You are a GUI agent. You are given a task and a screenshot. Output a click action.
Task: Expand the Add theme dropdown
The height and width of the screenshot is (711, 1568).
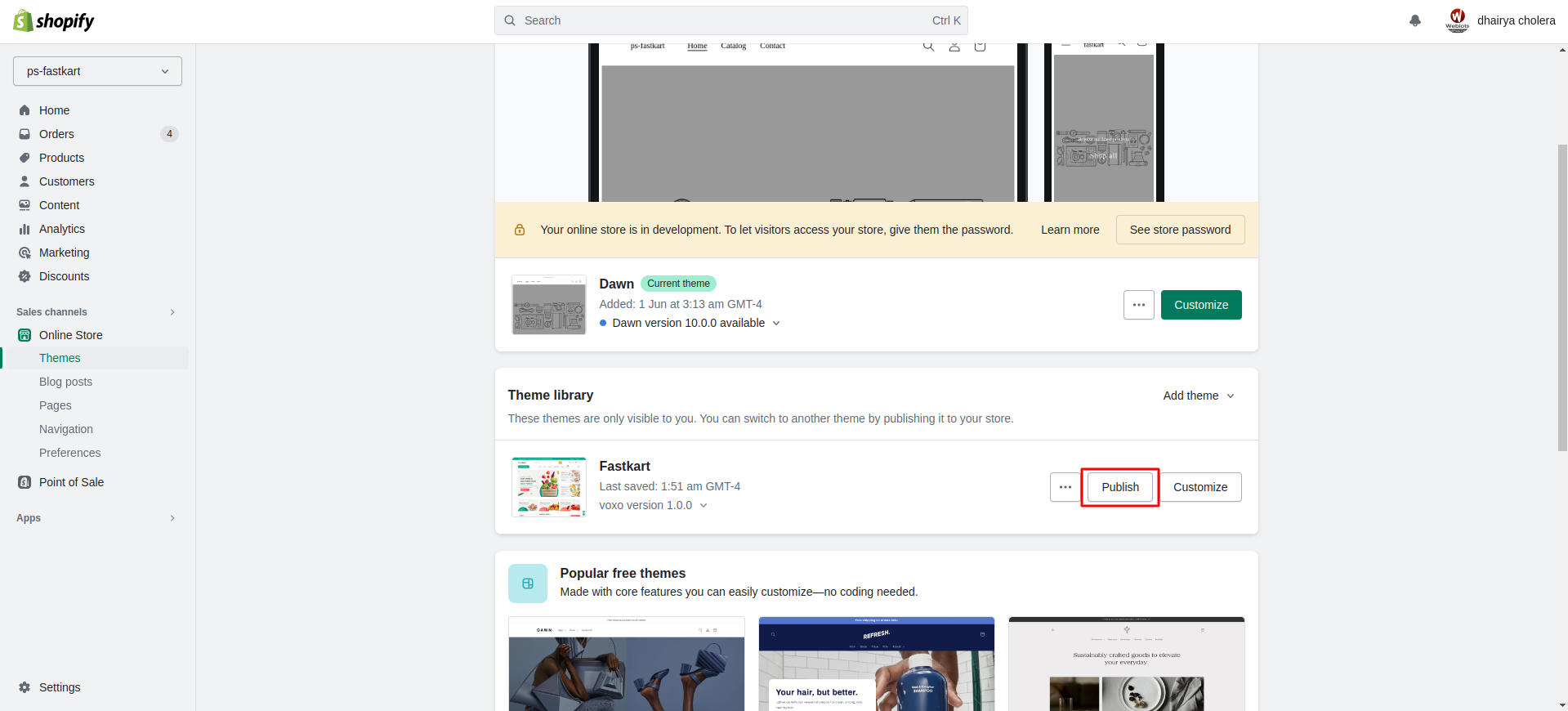1198,396
